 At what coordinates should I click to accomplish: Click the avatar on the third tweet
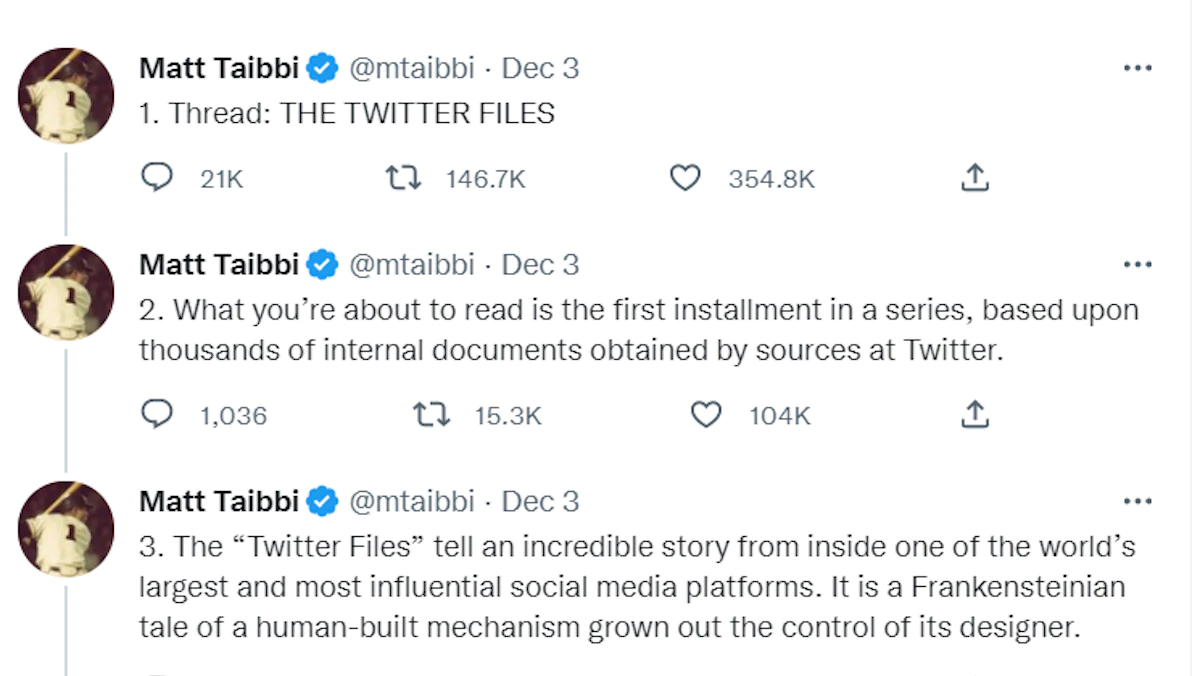(66, 527)
